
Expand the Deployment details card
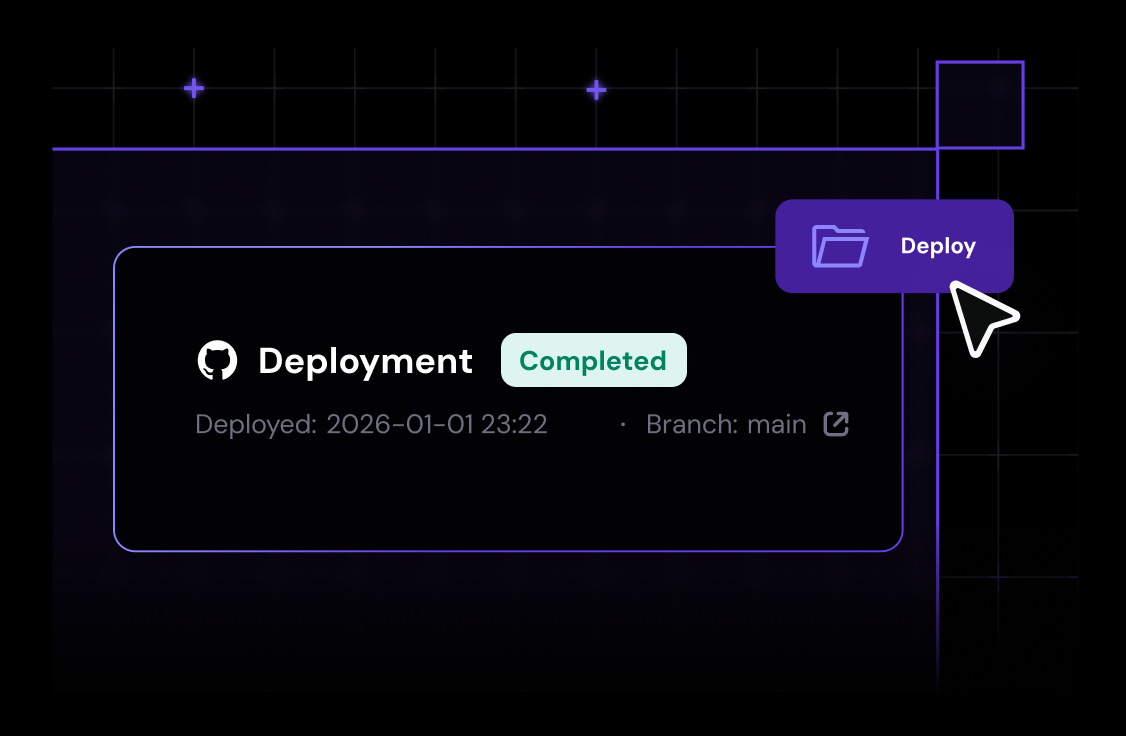coord(508,398)
